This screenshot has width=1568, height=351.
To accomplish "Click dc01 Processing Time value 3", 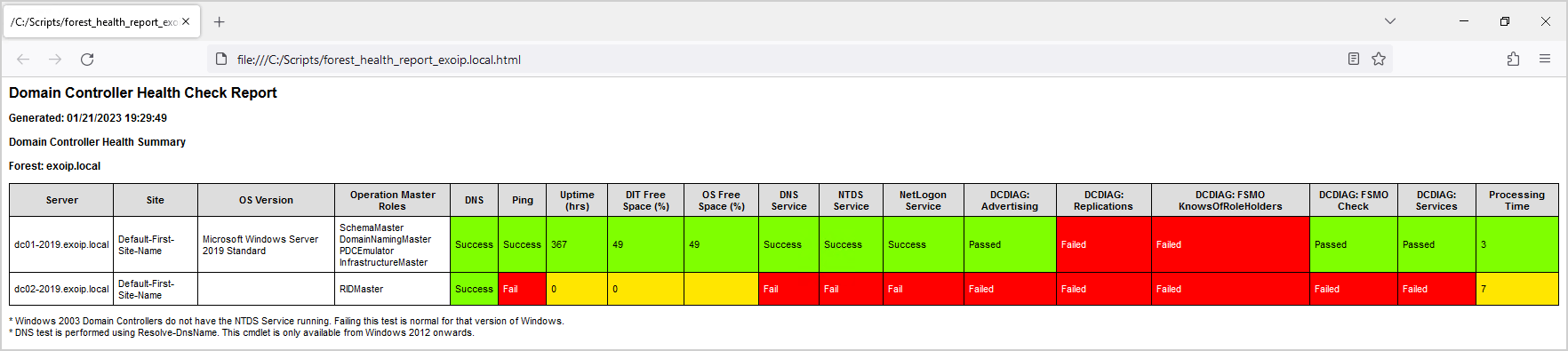I will pyautogui.click(x=1516, y=244).
